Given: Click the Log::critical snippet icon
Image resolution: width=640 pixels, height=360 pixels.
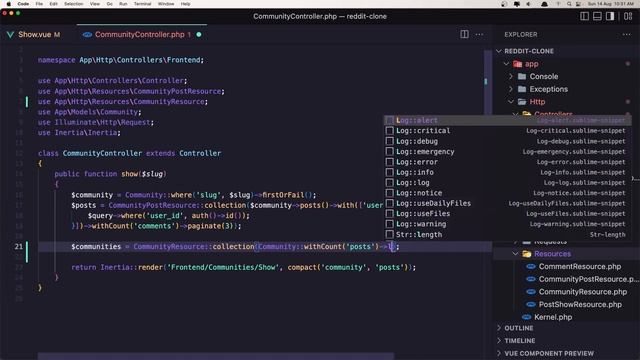Looking at the screenshot, I should [x=390, y=131].
